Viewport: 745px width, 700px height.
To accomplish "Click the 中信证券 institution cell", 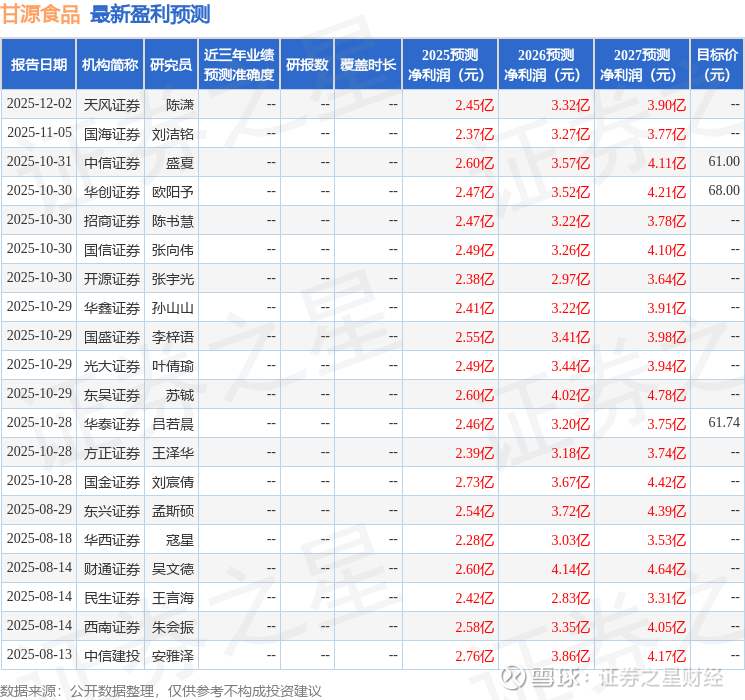I will coord(112,163).
